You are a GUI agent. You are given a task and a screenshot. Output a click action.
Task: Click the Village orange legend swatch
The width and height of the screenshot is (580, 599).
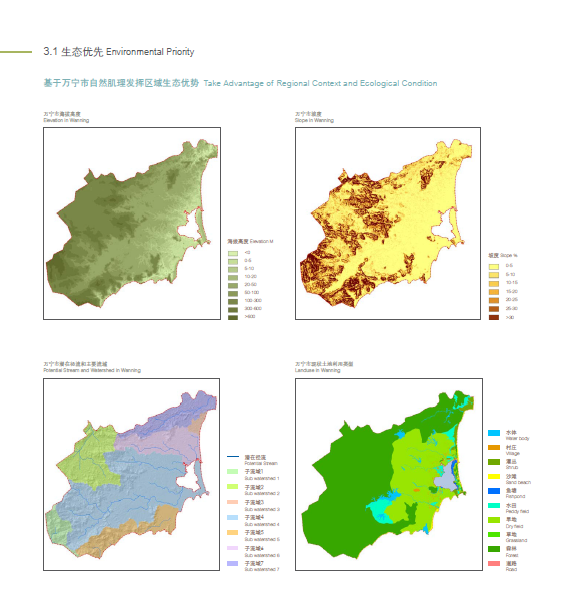pyautogui.click(x=494, y=447)
